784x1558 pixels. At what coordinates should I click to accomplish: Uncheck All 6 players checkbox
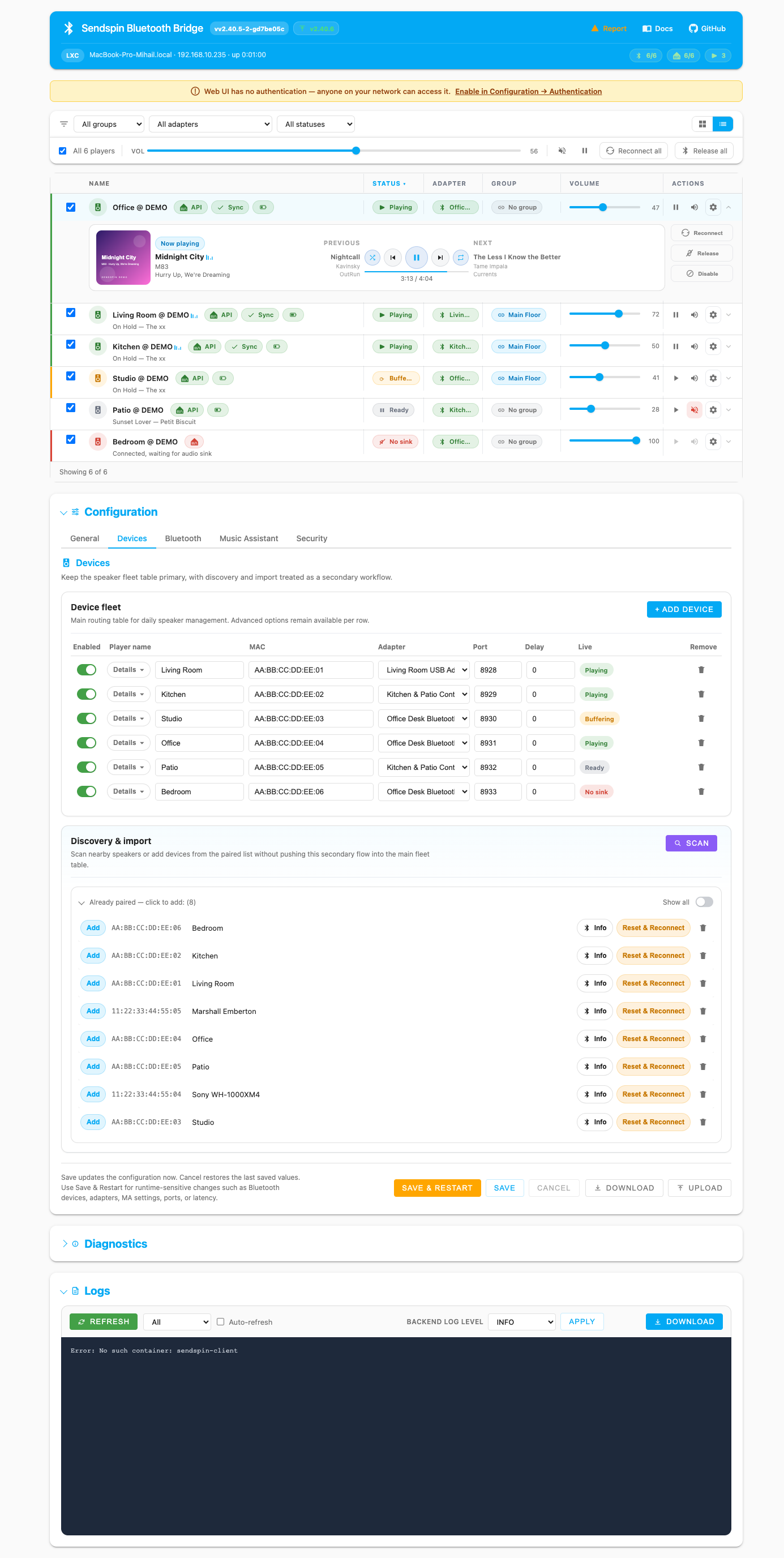click(62, 151)
